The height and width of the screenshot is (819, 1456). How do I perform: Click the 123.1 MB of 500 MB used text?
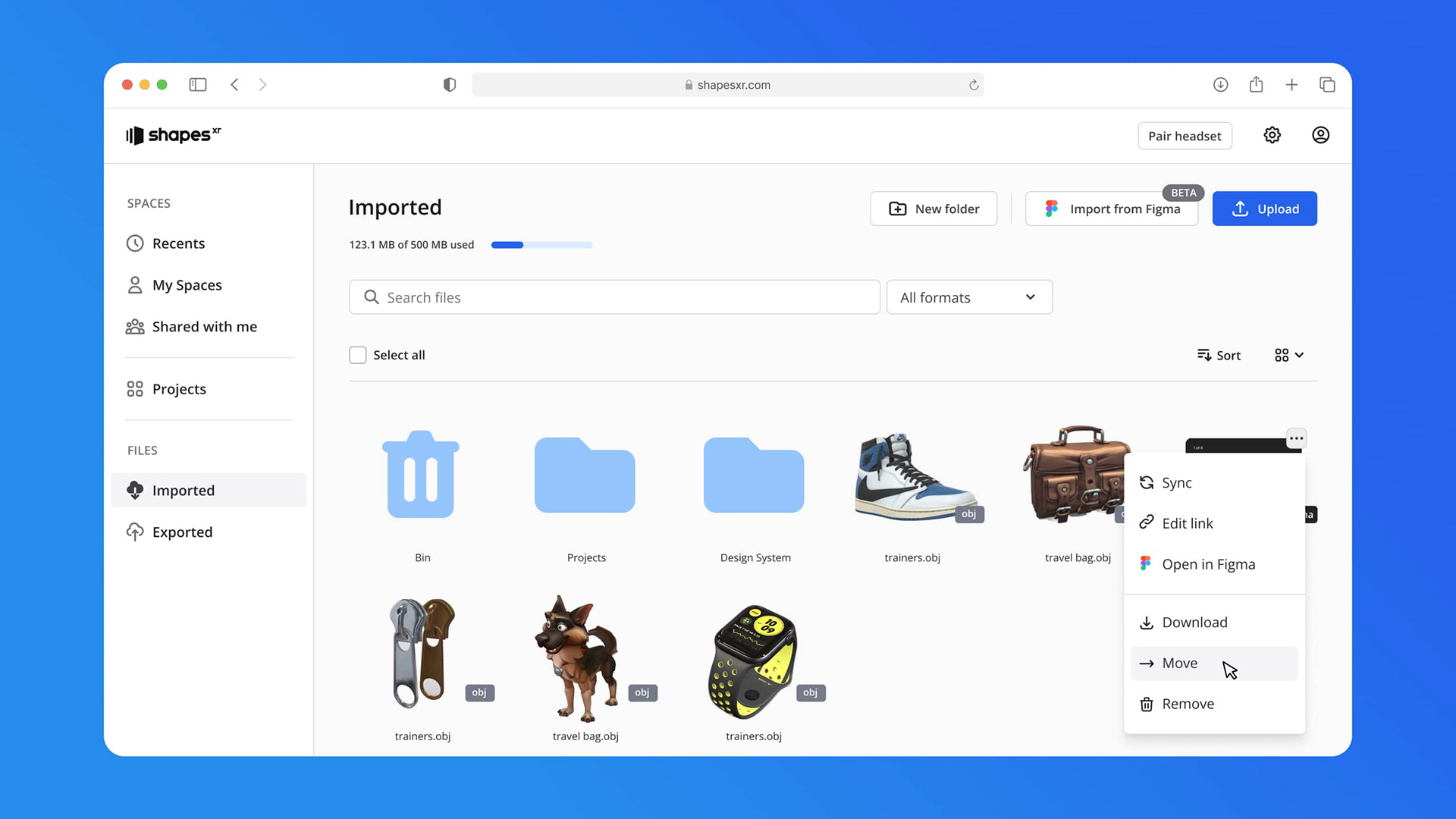point(411,245)
